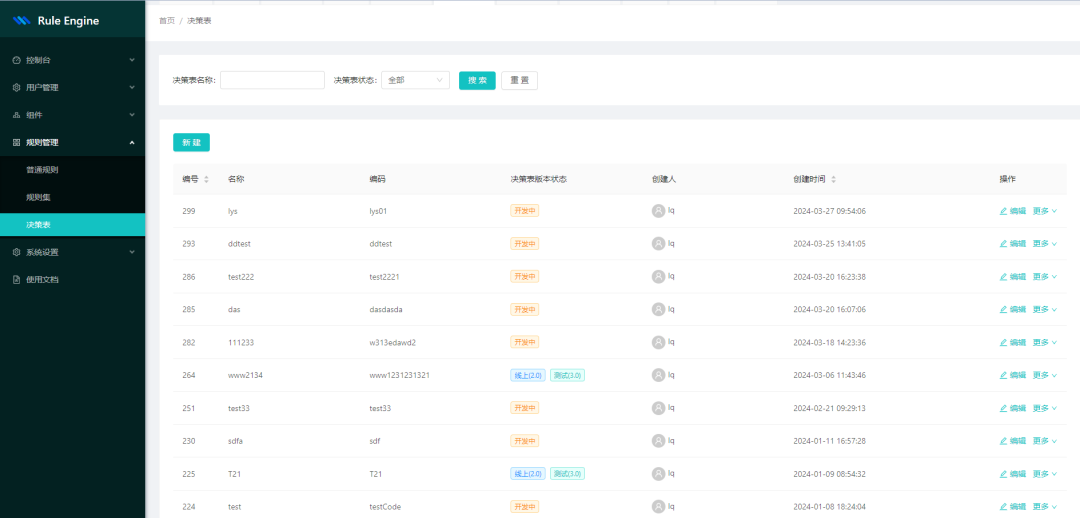Viewport: 1080px width, 518px height.
Task: Click the 使用文档 document icon in sidebar
Action: coord(16,279)
